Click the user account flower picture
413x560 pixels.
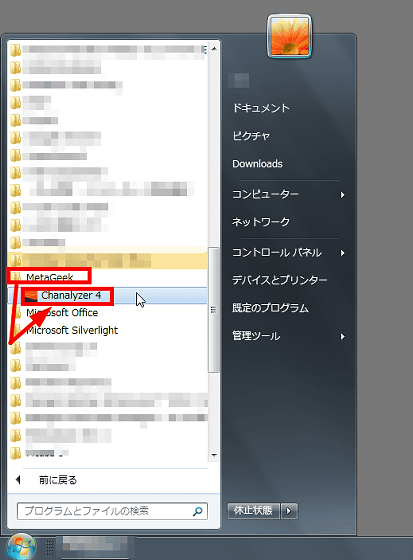289,36
